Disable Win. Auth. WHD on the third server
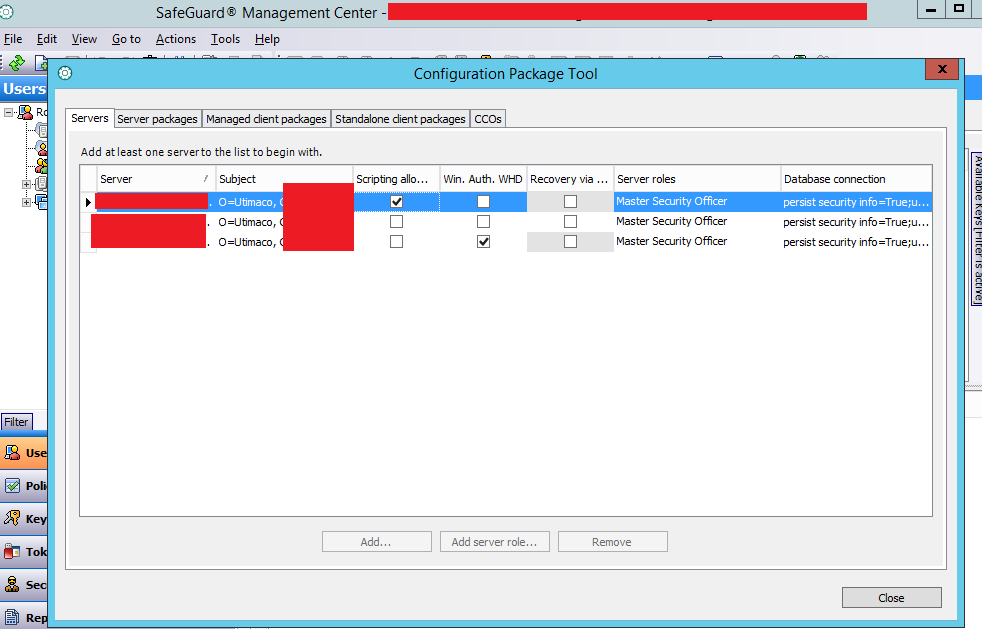This screenshot has height=629, width=982. pyautogui.click(x=484, y=242)
